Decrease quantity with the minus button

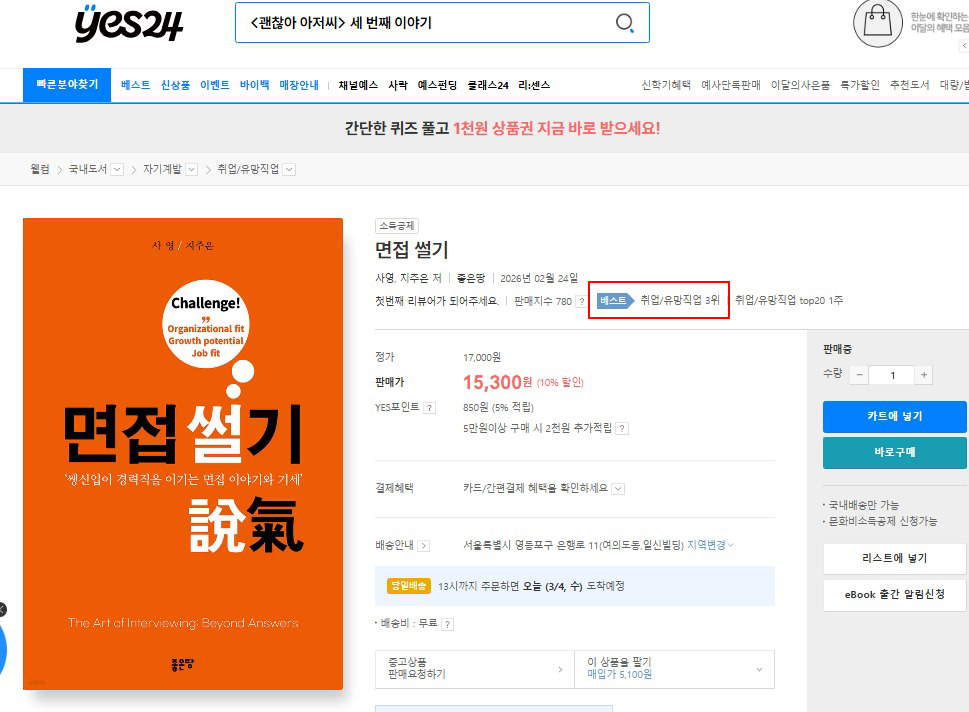click(x=860, y=375)
